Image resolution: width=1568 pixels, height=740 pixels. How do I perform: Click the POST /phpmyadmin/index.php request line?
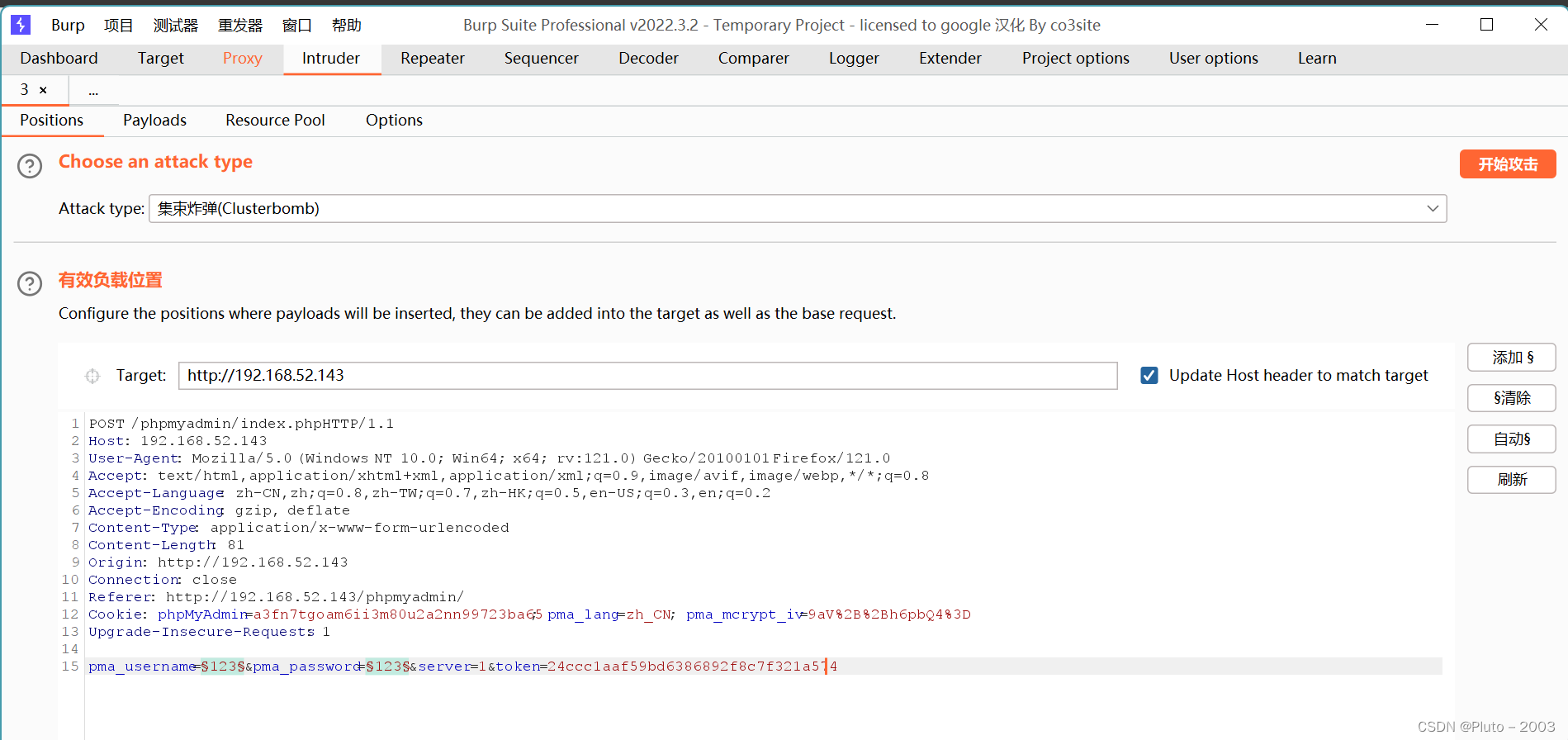[241, 424]
